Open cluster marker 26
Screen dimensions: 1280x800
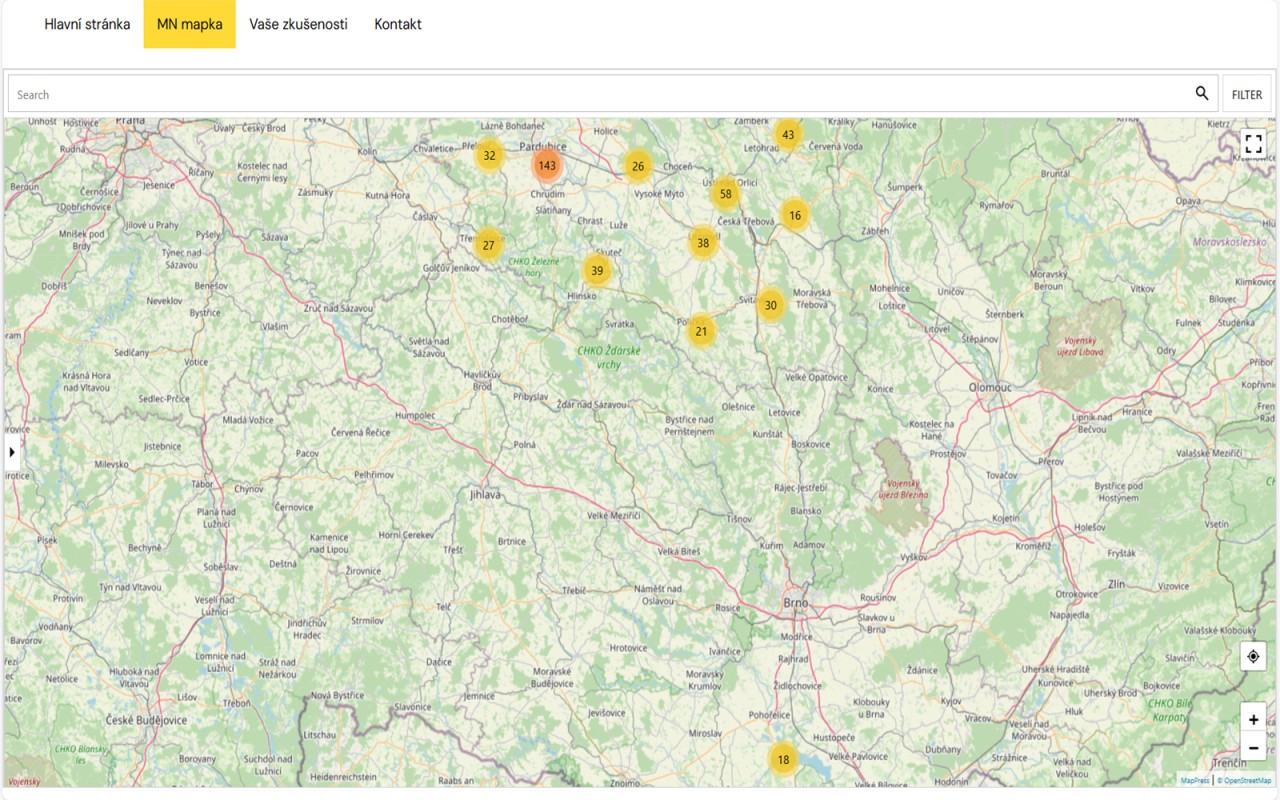pyautogui.click(x=638, y=166)
